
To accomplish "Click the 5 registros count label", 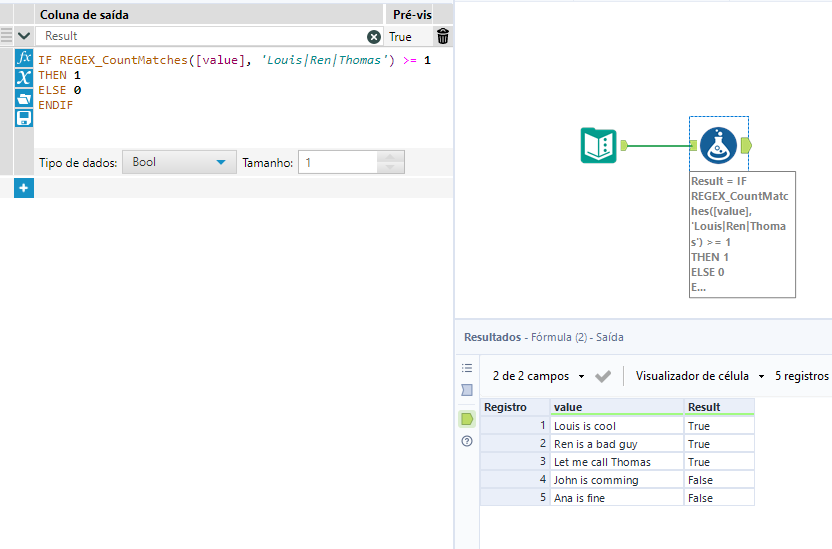I will pyautogui.click(x=802, y=376).
